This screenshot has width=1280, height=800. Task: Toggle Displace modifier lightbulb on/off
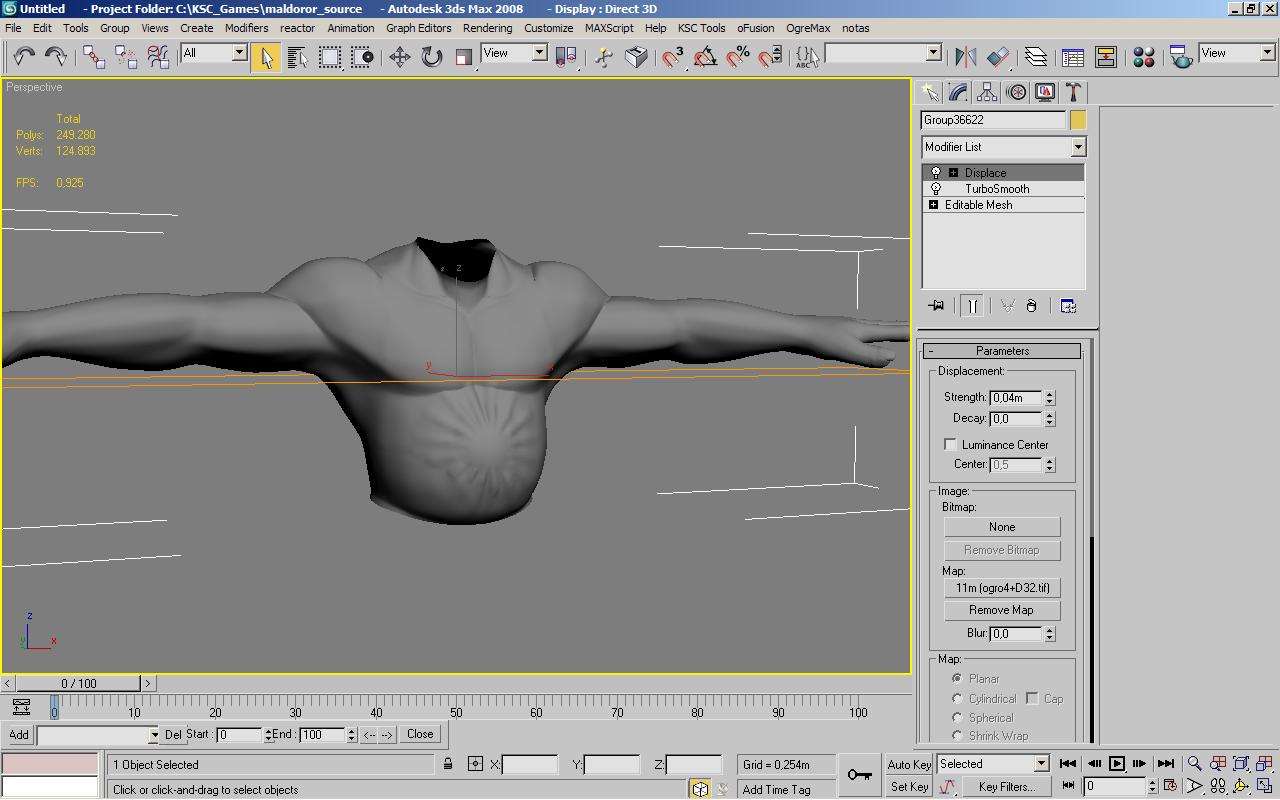[936, 173]
